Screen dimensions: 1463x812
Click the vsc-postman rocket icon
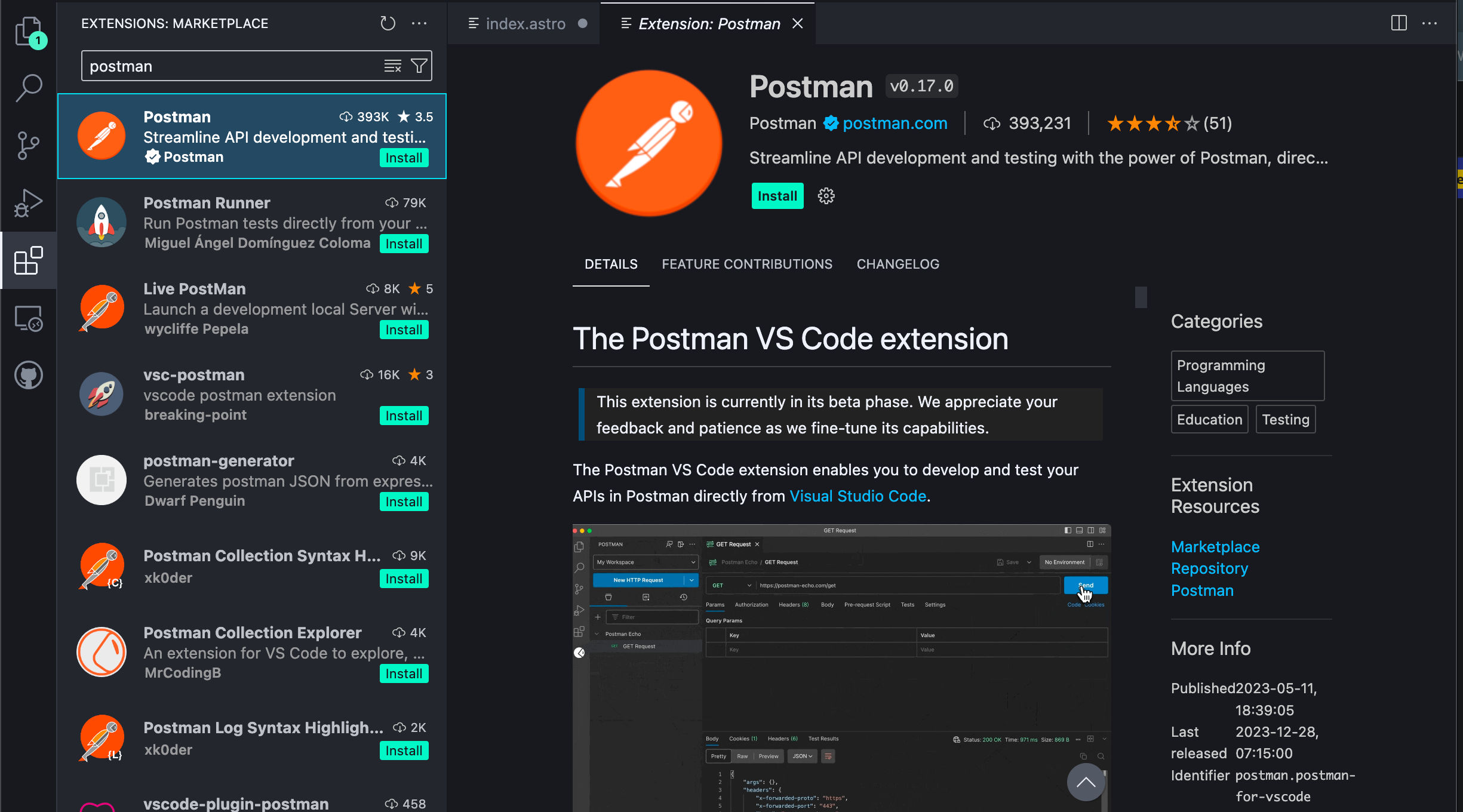click(x=101, y=394)
